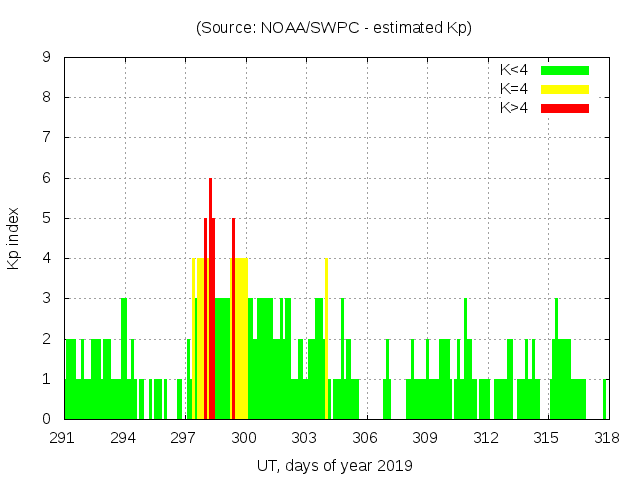This screenshot has width=640, height=480.
Task: Click the x-axis tick label 291
Action: pyautogui.click(x=64, y=438)
